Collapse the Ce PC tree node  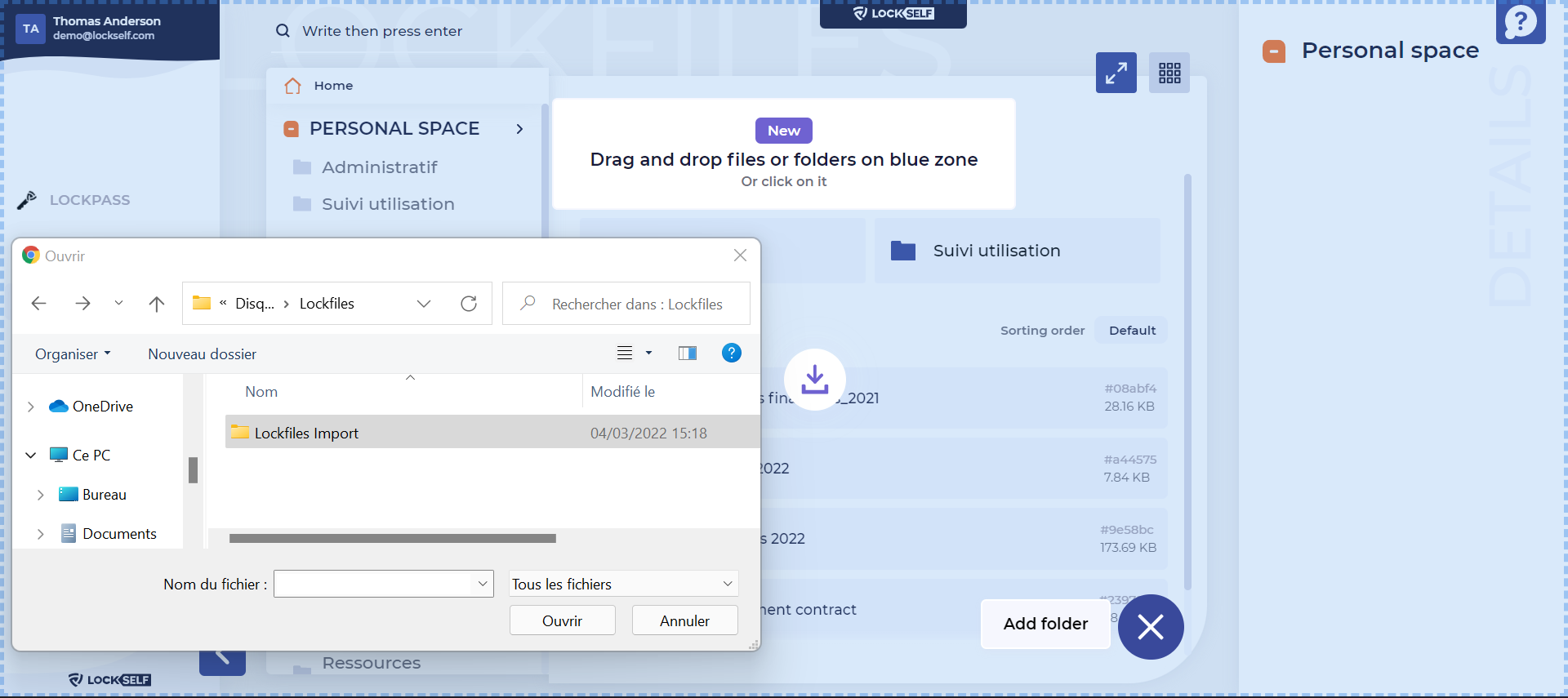31,456
